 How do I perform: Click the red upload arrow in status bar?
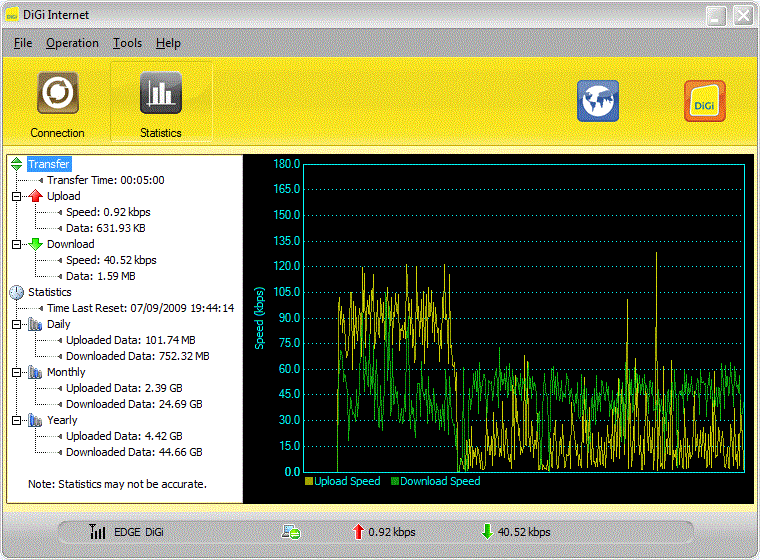pyautogui.click(x=358, y=532)
